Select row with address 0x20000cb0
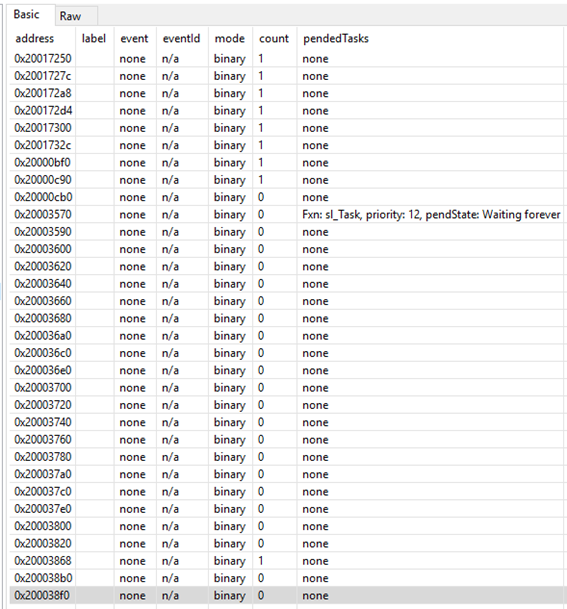 (x=287, y=197)
